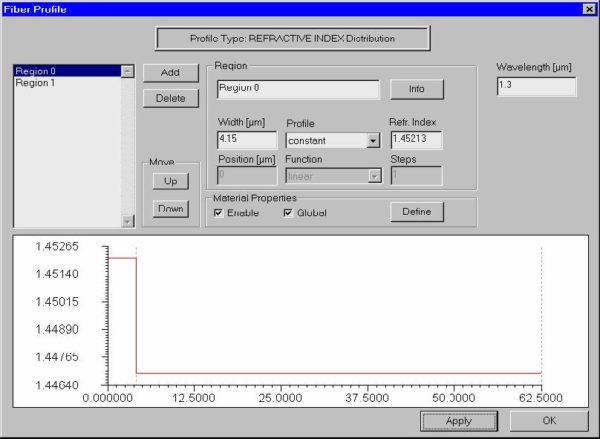Click the Add region button
This screenshot has width=600, height=439.
coord(171,73)
